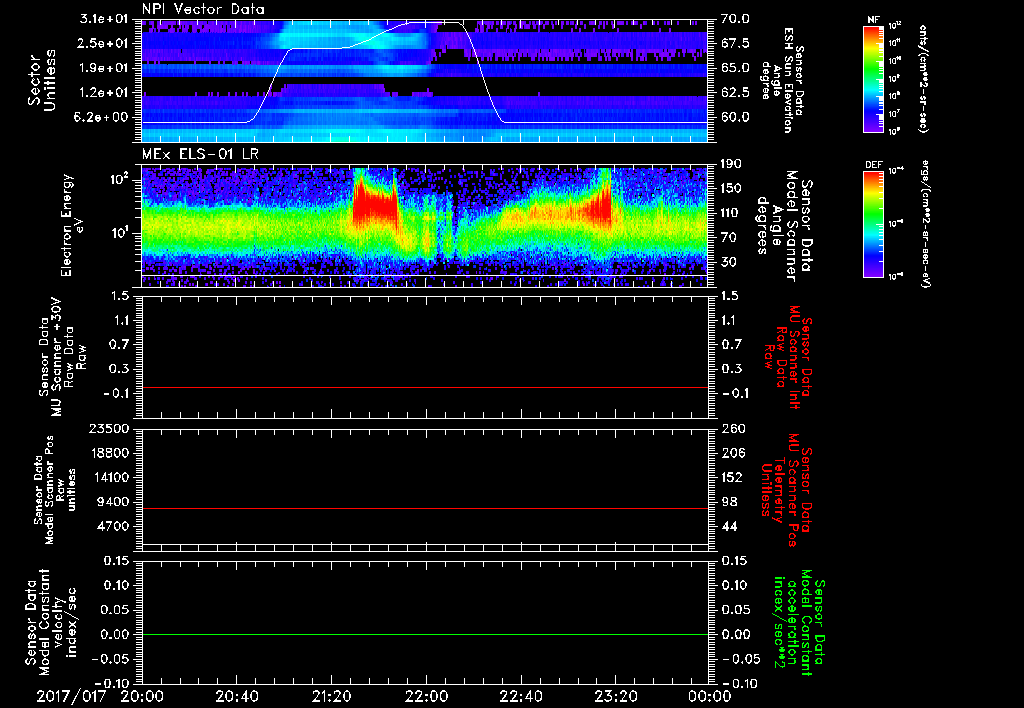Screen dimensions: 1024x708
Task: Click the DEF color scale bar
Action: 874,222
